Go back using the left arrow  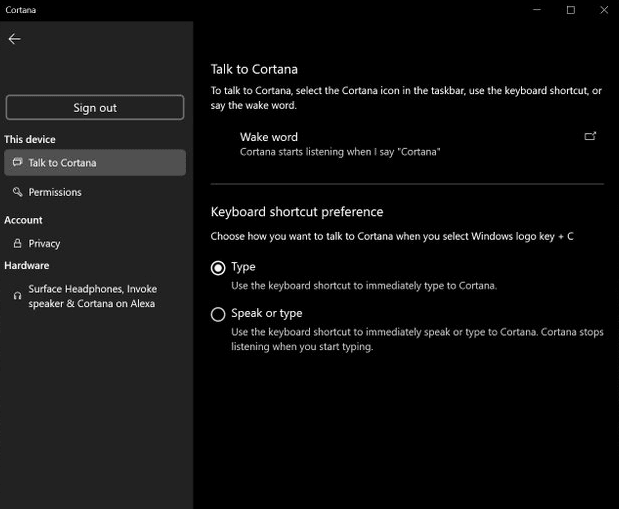point(15,39)
